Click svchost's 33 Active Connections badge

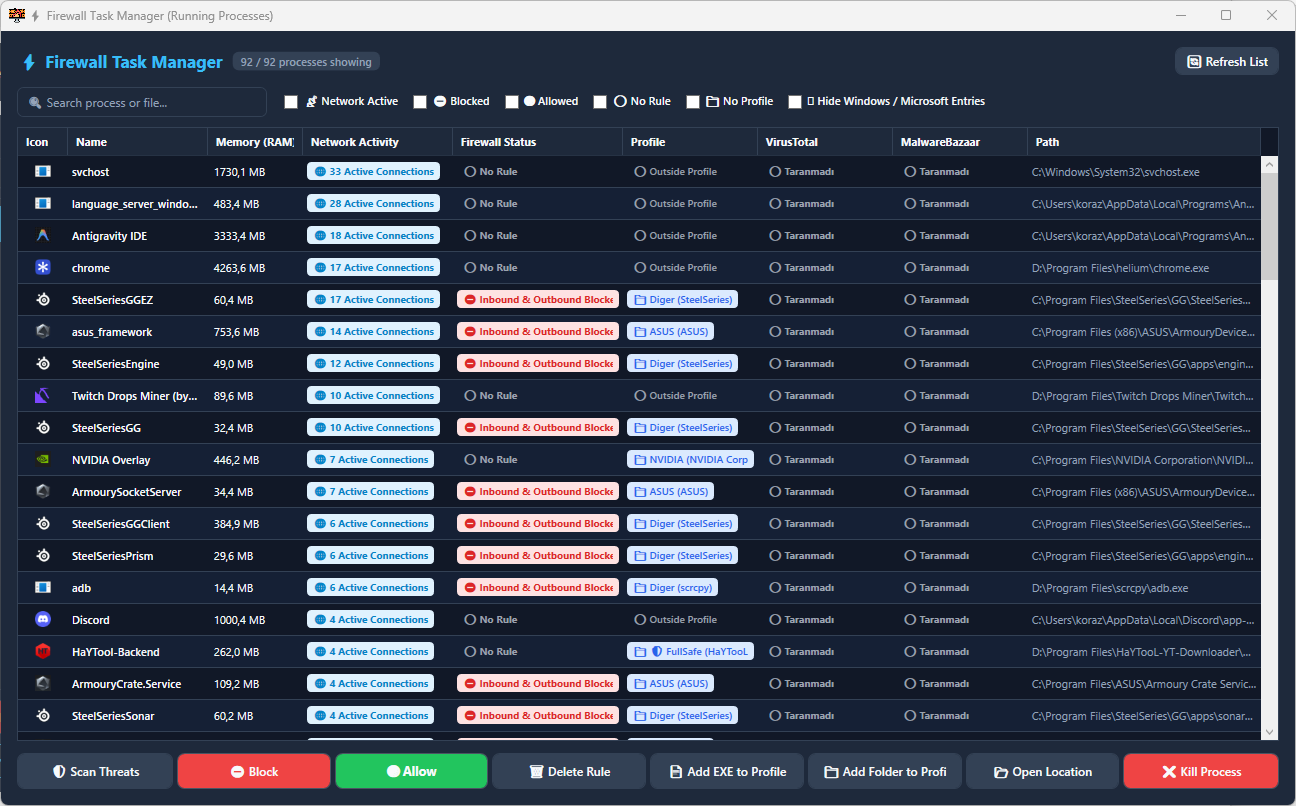click(x=373, y=172)
